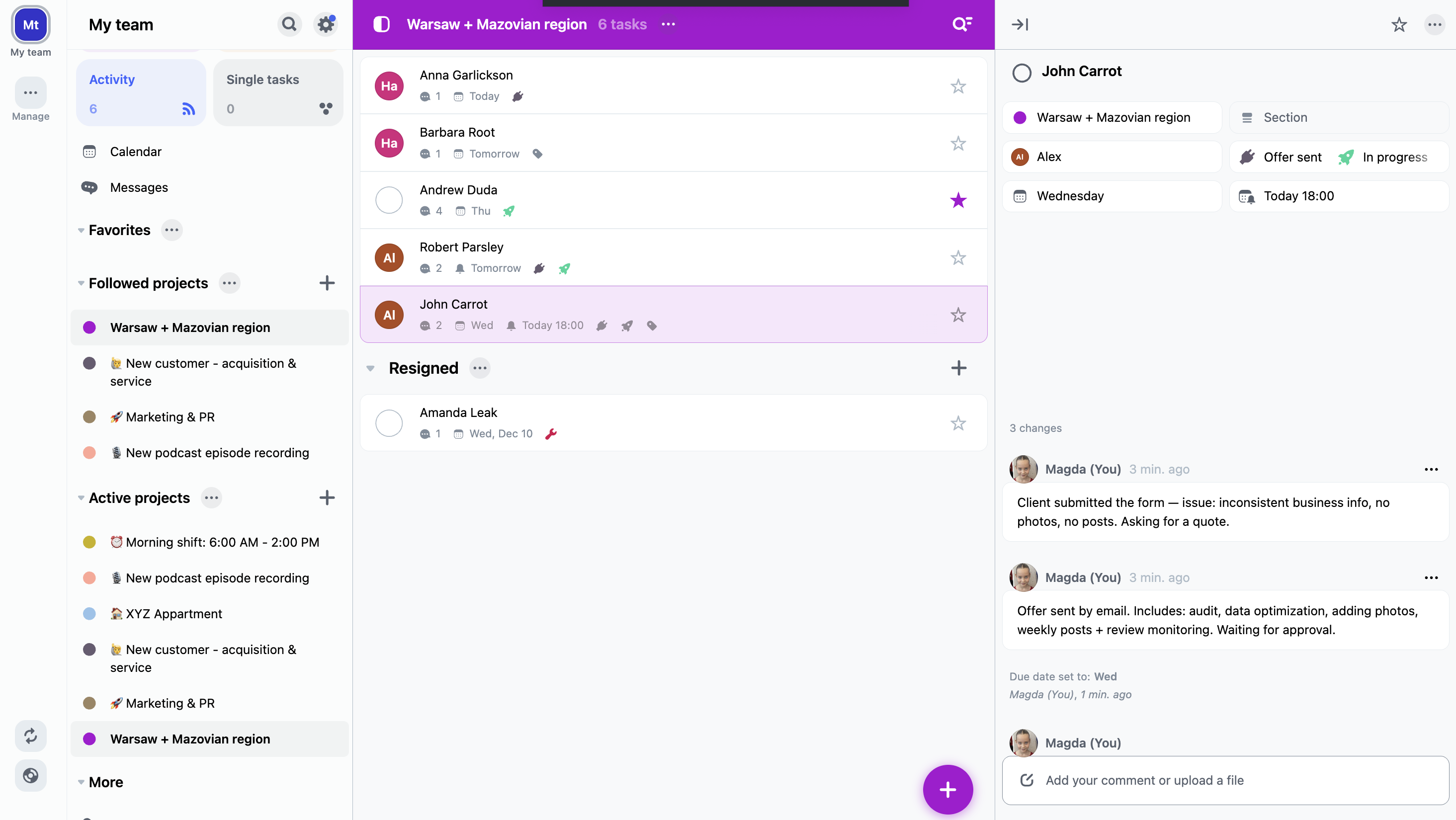Mark Andrew Duda task as complete
Image resolution: width=1456 pixels, height=820 pixels.
389,200
